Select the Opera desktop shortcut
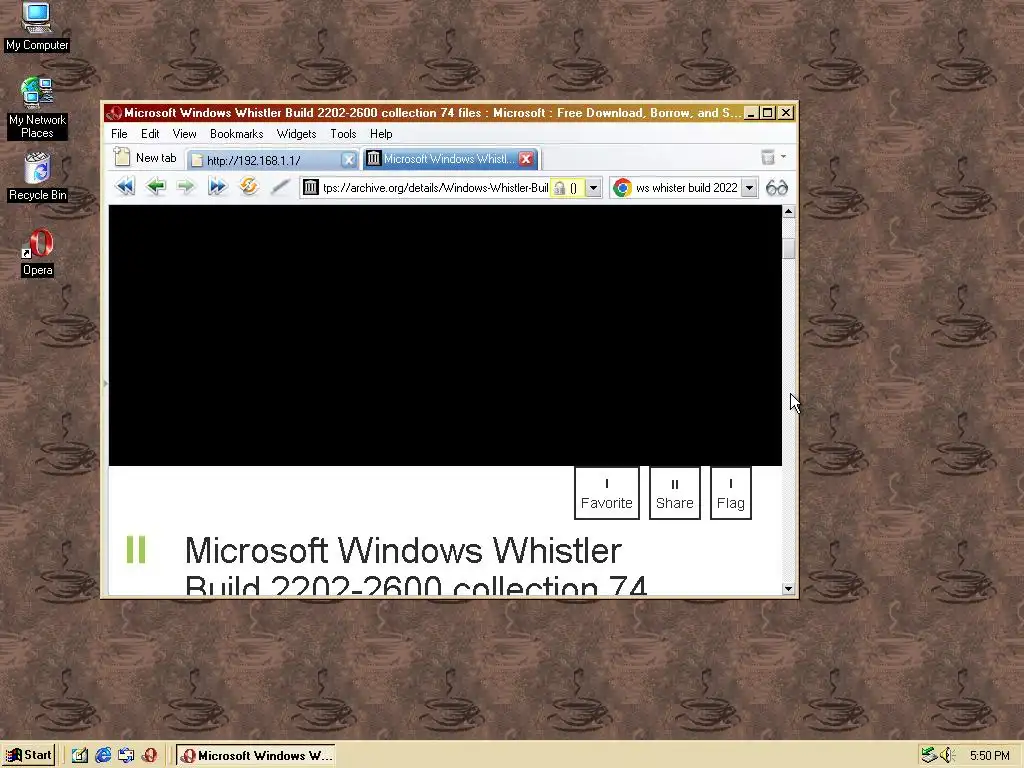The width and height of the screenshot is (1024, 768). [37, 253]
